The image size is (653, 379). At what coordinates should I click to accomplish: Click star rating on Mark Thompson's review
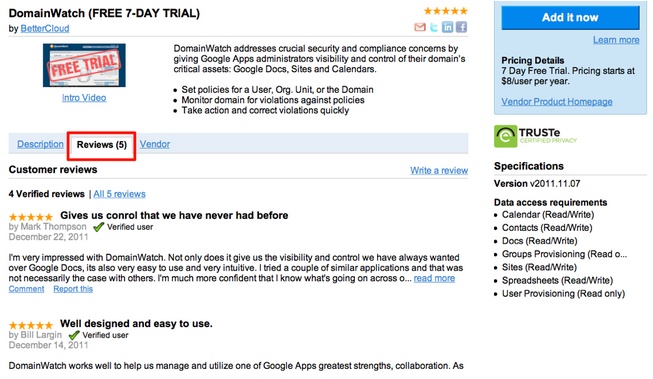tap(31, 217)
